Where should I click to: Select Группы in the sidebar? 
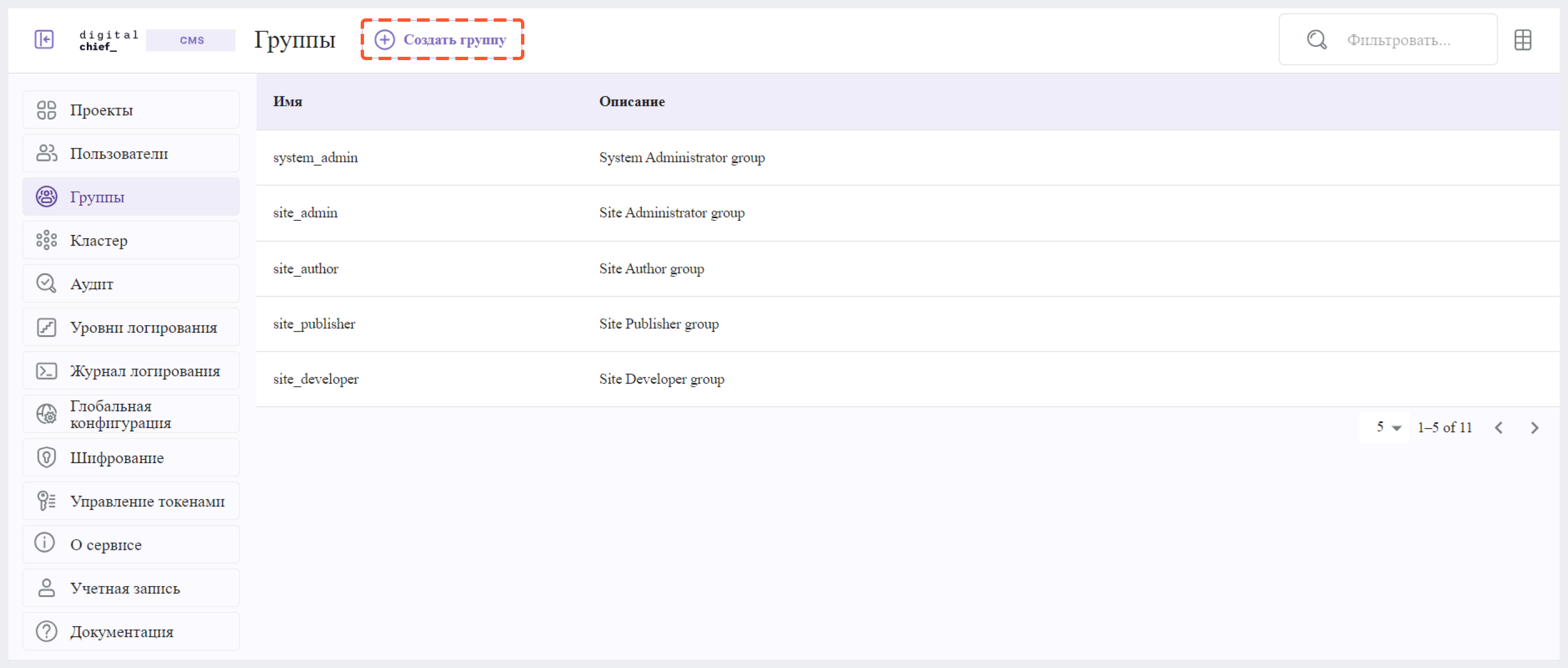tap(131, 197)
